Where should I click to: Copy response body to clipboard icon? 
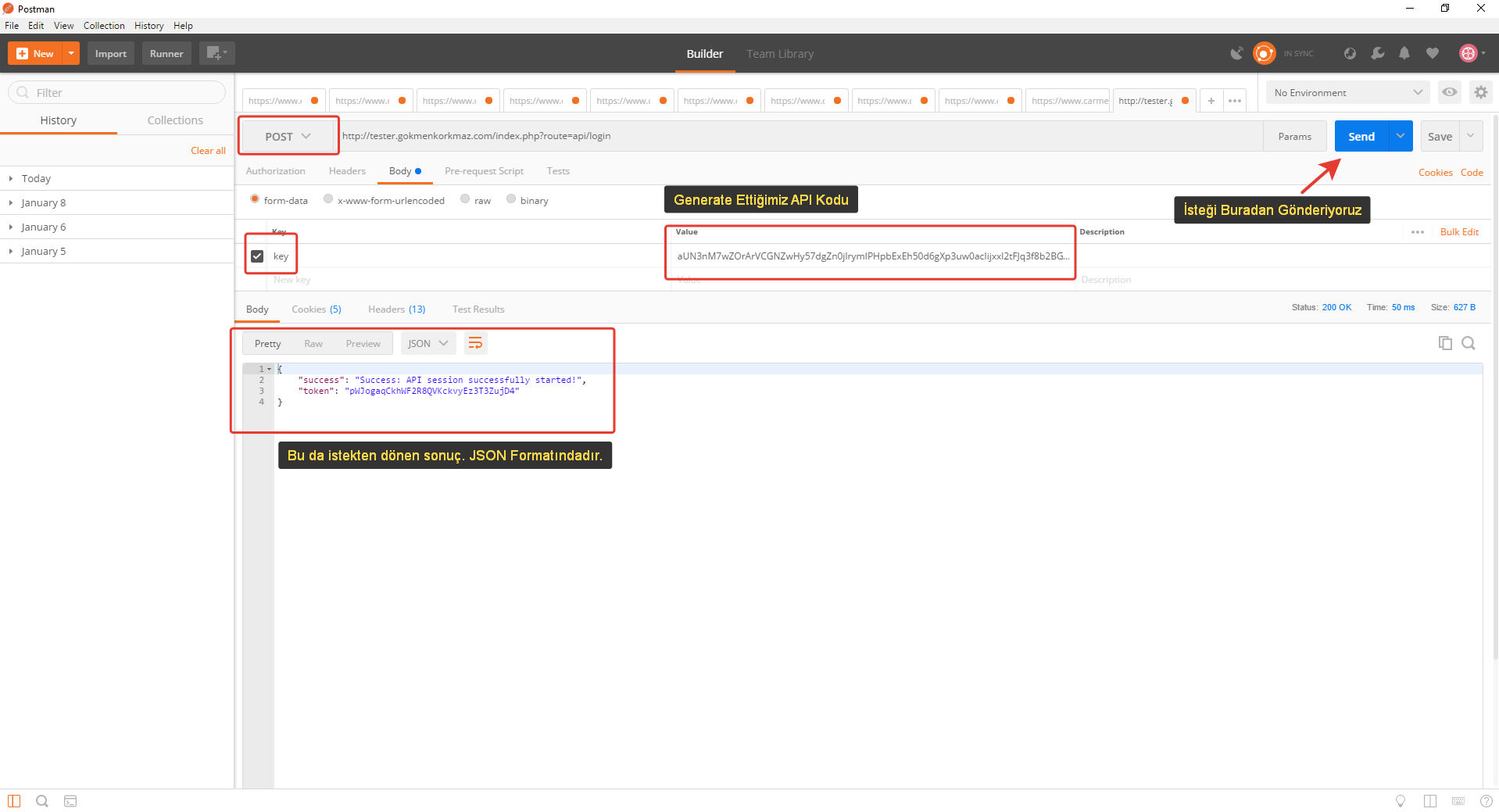(1445, 343)
